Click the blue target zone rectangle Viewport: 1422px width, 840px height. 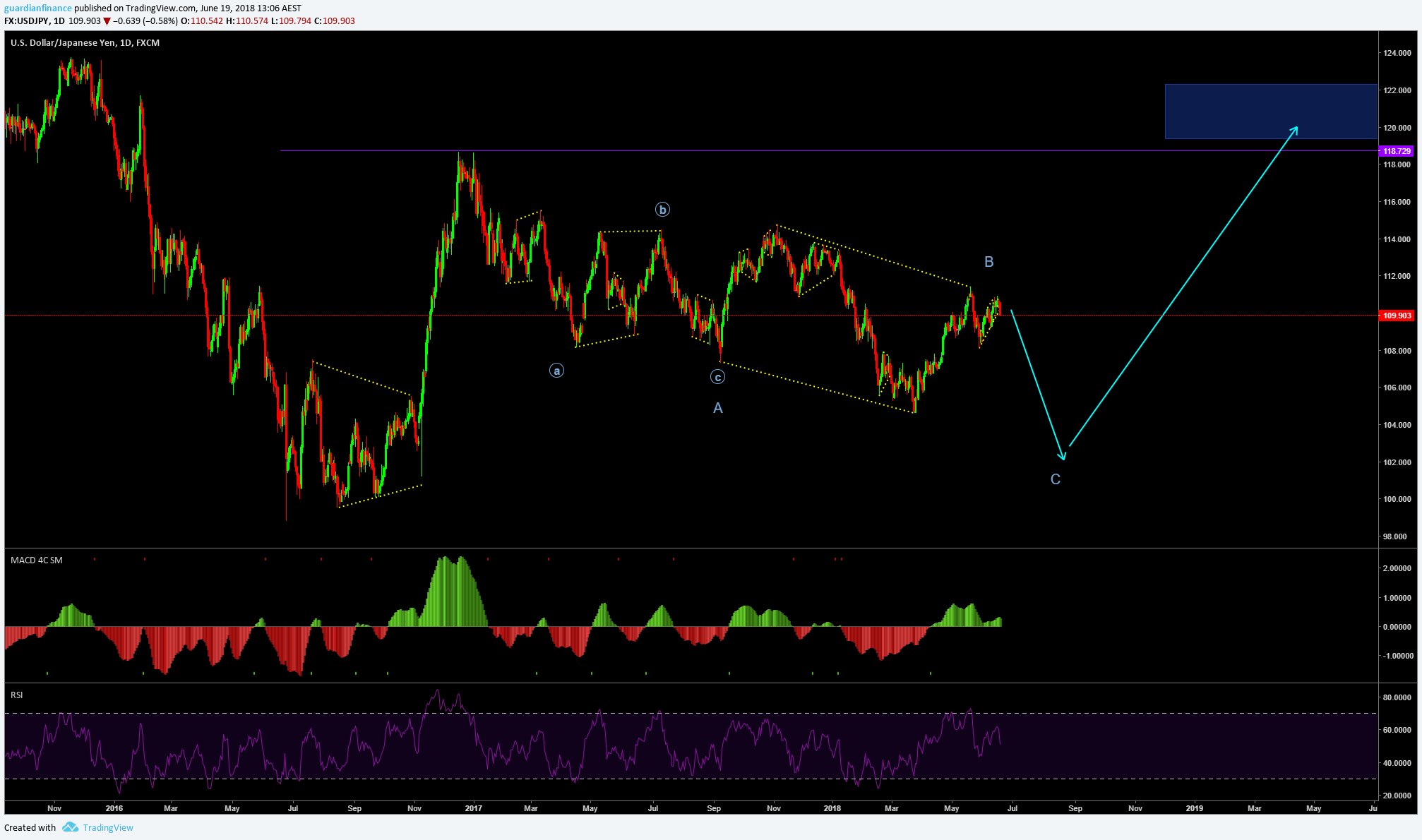(x=1271, y=112)
